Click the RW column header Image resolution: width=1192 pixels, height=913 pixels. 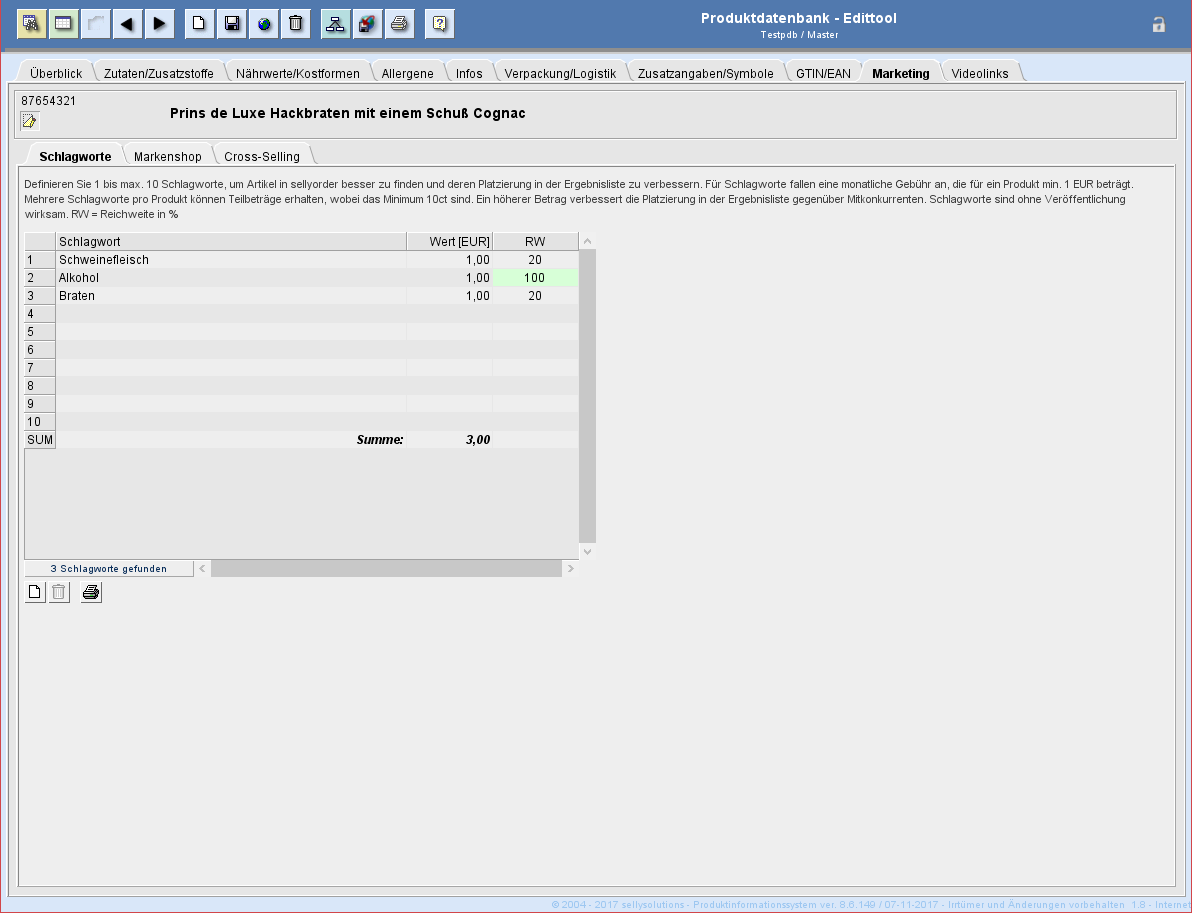(535, 241)
